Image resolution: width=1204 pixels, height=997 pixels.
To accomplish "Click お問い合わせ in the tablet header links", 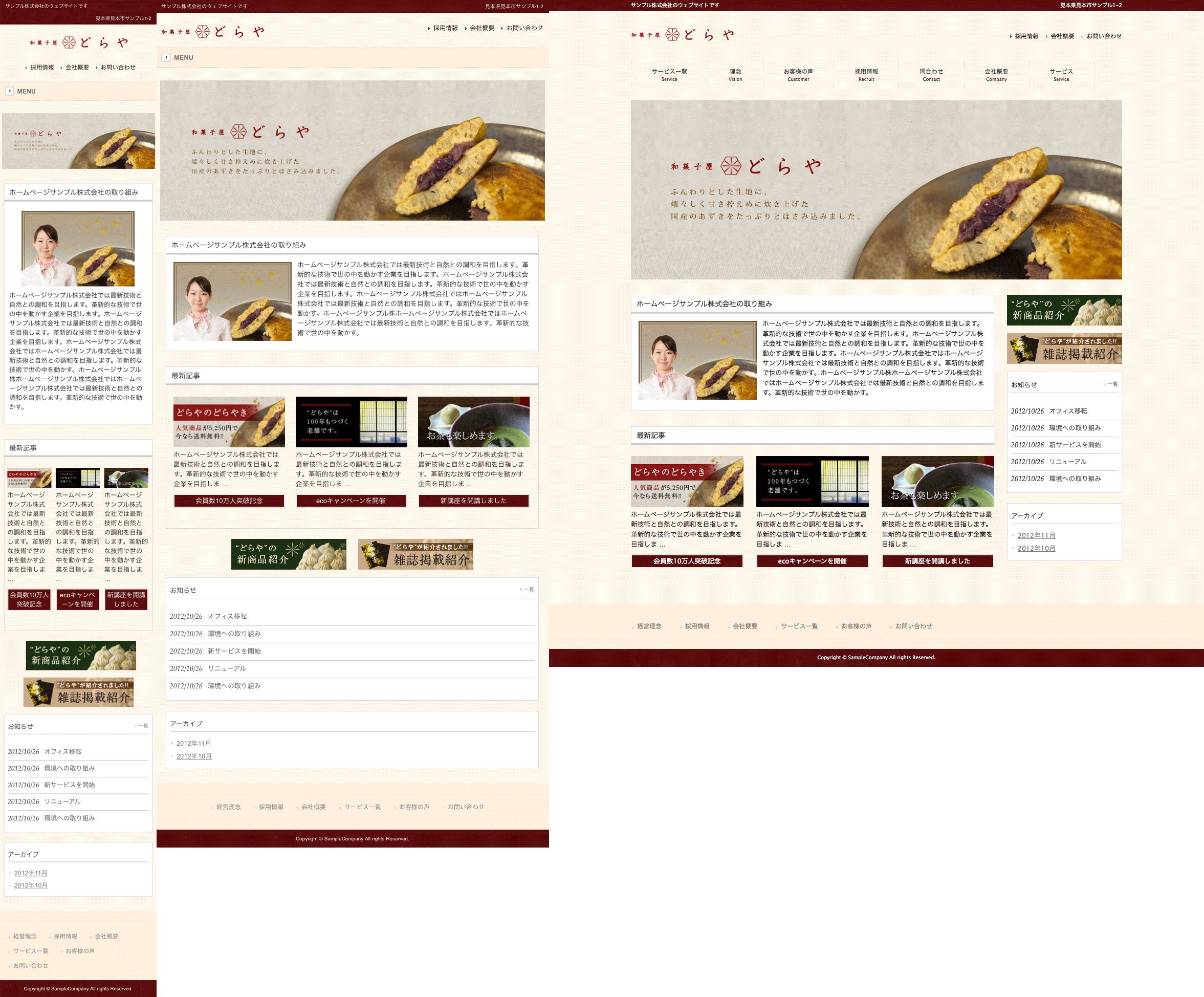I will (x=524, y=28).
